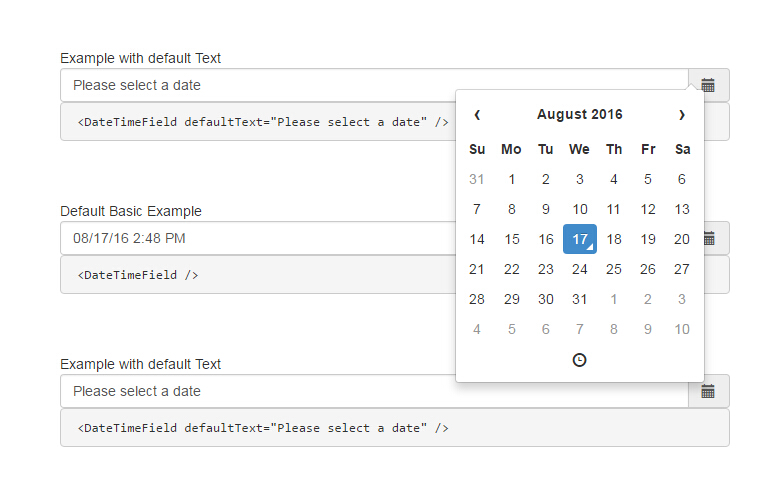Select grayed-out September 1 after August 31
This screenshot has height=483, width=782.
pyautogui.click(x=614, y=299)
